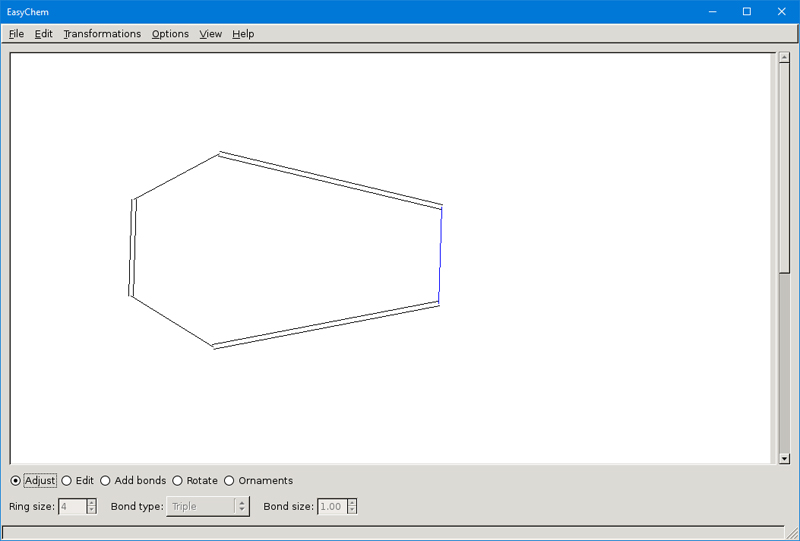
Task: Open the Options menu
Action: click(x=170, y=34)
